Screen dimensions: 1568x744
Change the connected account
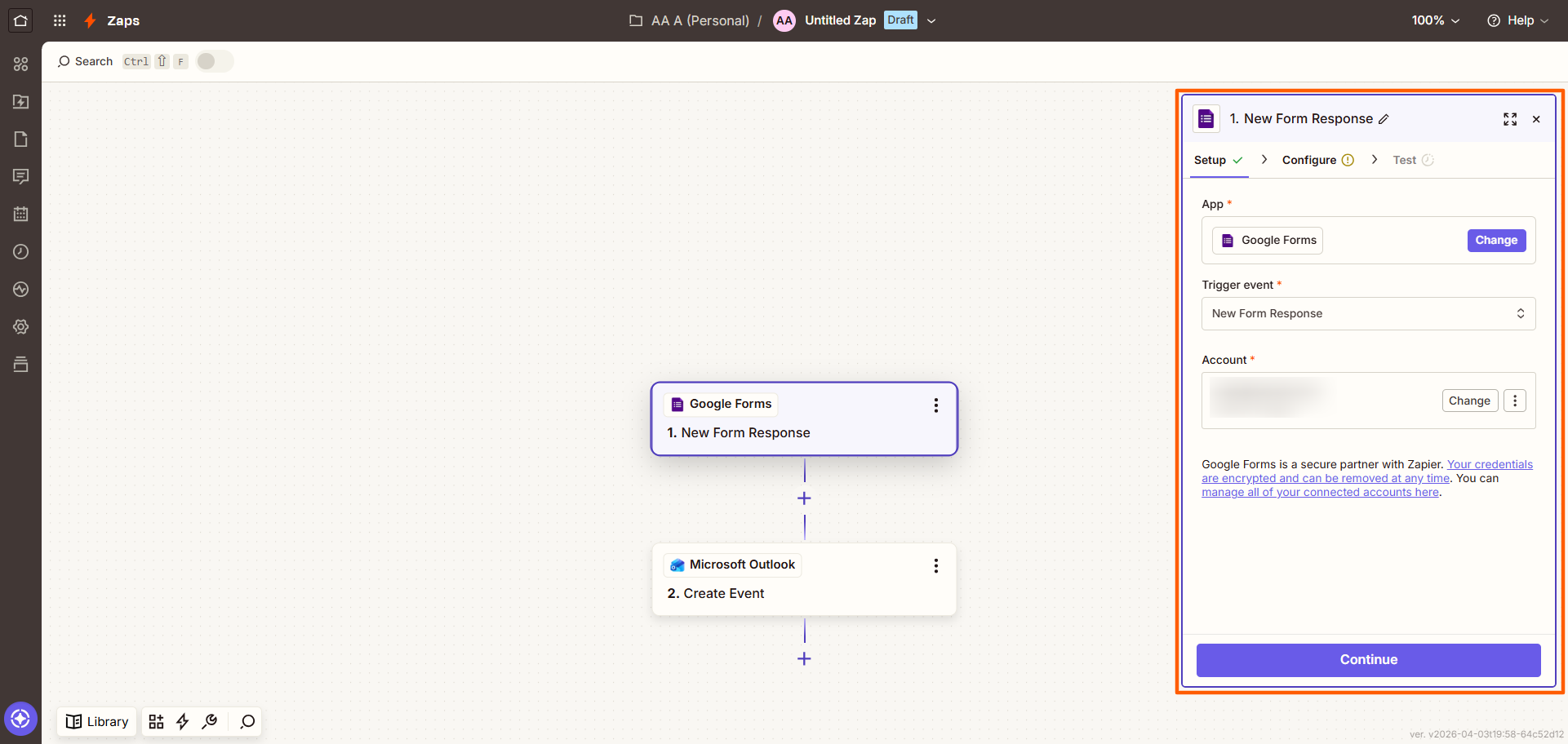pyautogui.click(x=1469, y=401)
